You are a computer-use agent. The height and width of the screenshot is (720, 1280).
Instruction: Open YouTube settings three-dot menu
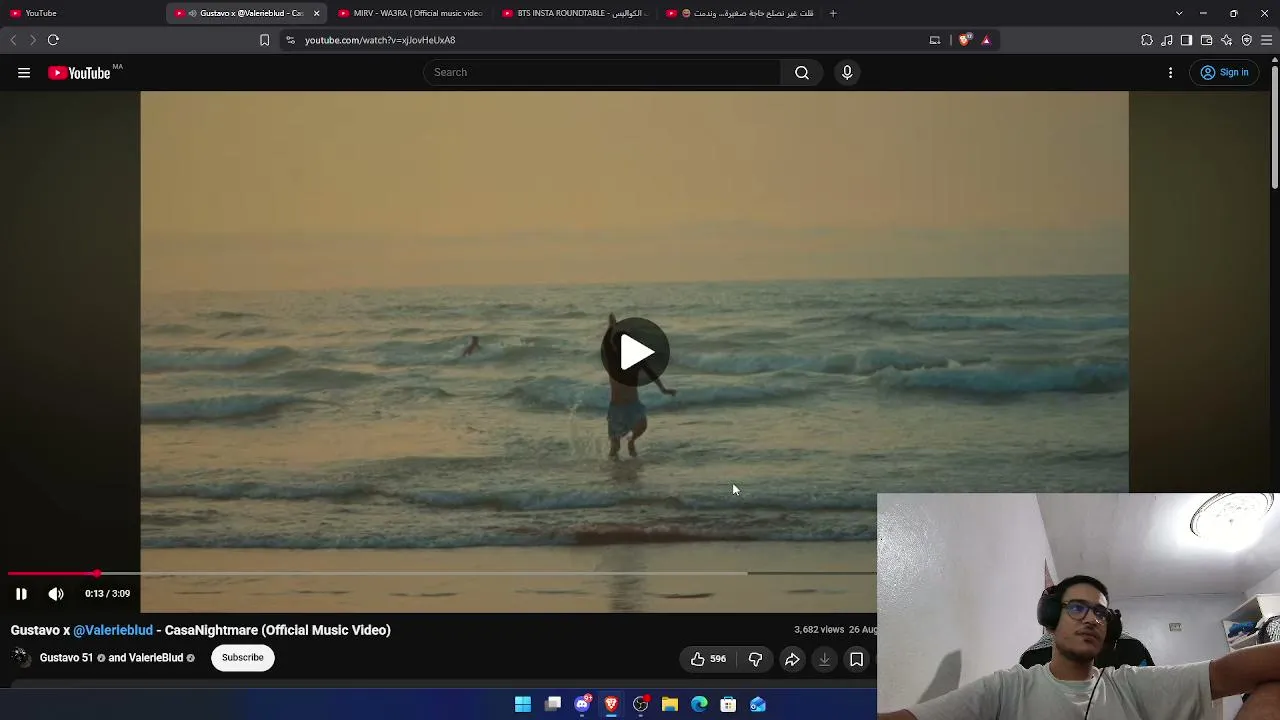point(1171,72)
